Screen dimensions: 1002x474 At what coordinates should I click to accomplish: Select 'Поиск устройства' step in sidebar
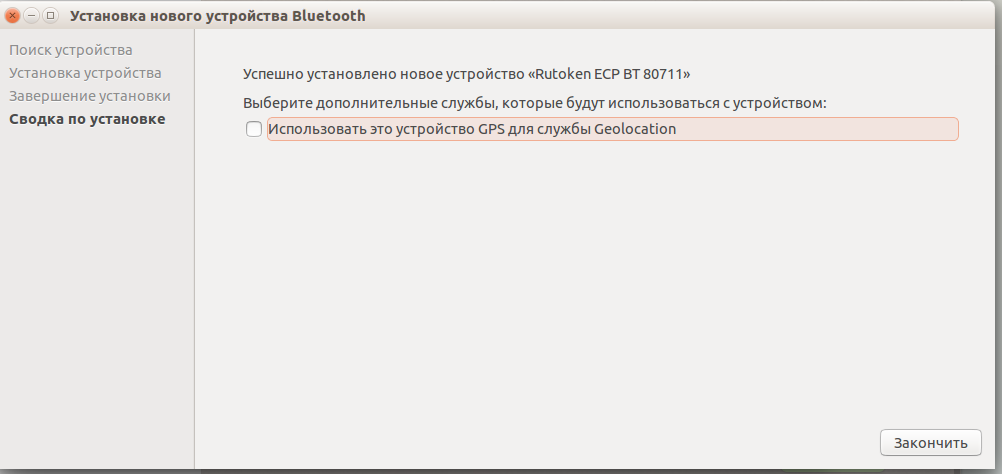coord(70,50)
